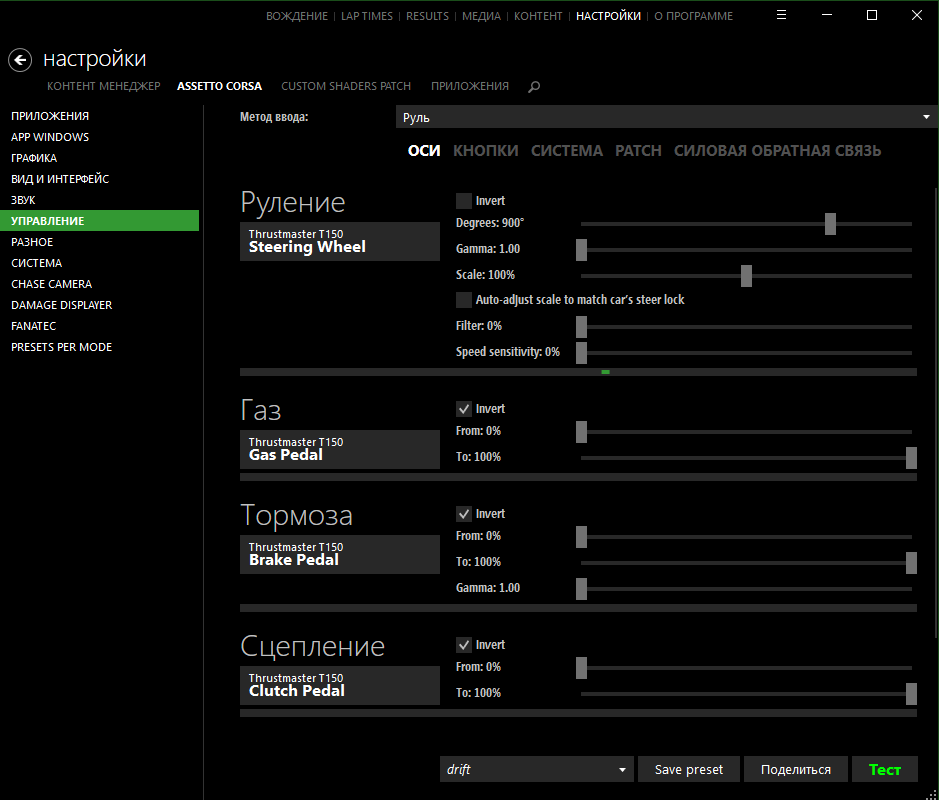The width and height of the screenshot is (939, 800).
Task: Open ВИД И ИНТЕРФЕЙС in sidebar
Action: tap(60, 179)
